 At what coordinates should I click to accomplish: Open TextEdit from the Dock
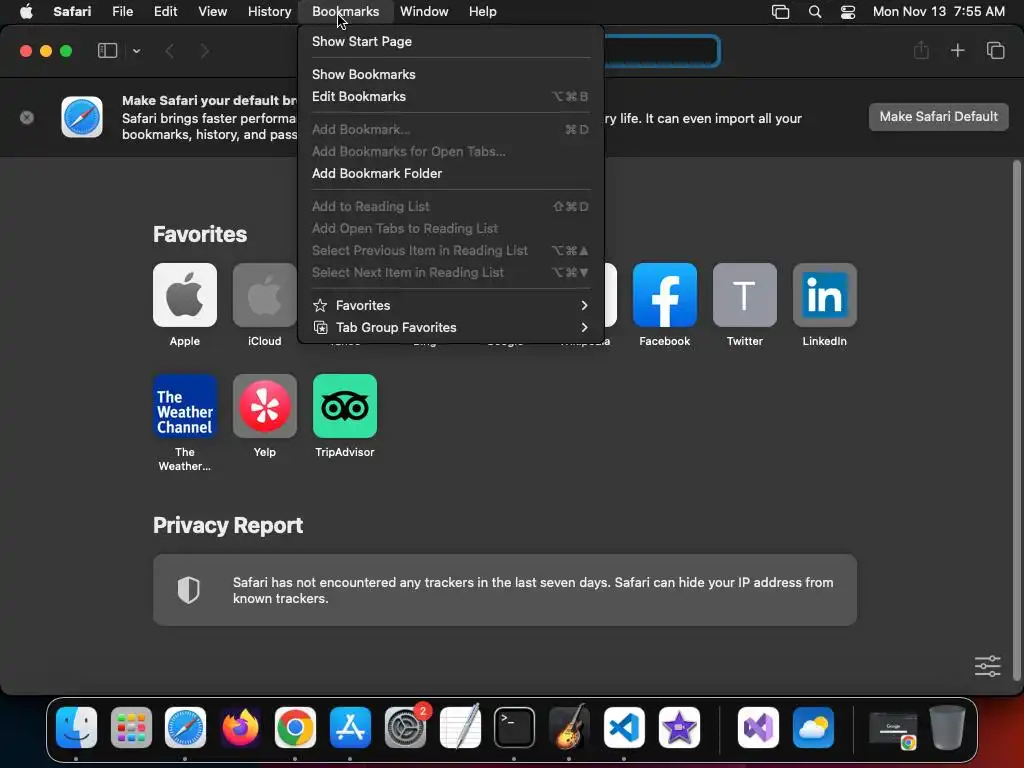[x=460, y=728]
